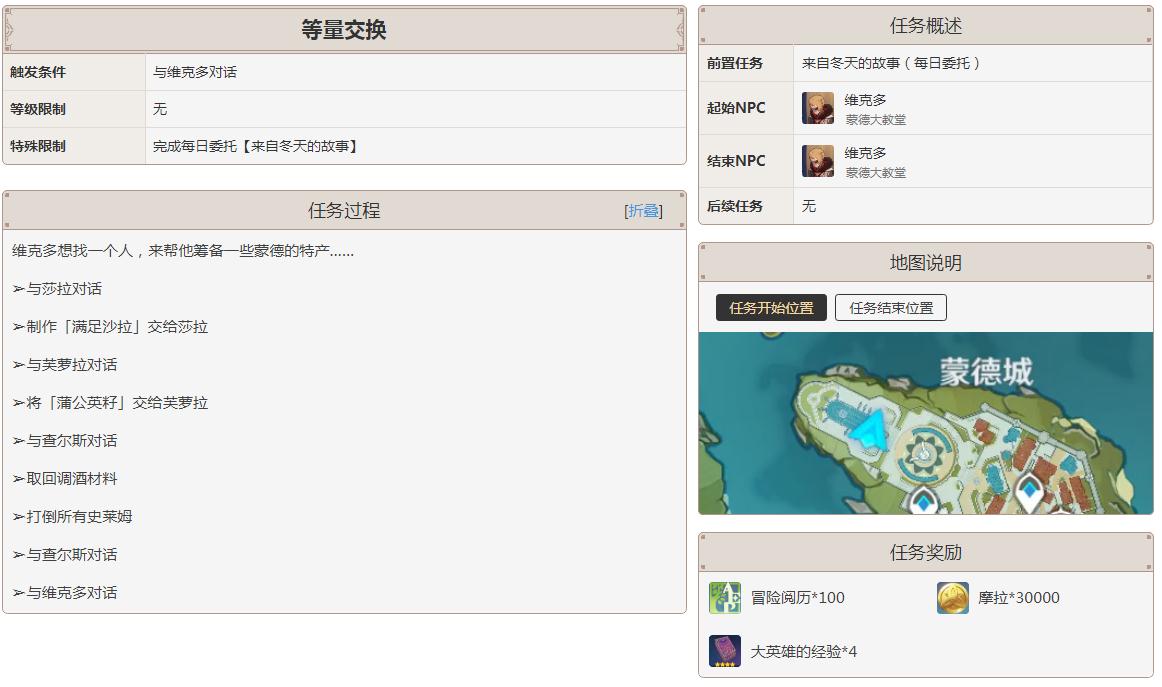Image resolution: width=1162 pixels, height=687 pixels.
Task: Click Viktor's avatar in the 结束NPC row
Action: (817, 161)
